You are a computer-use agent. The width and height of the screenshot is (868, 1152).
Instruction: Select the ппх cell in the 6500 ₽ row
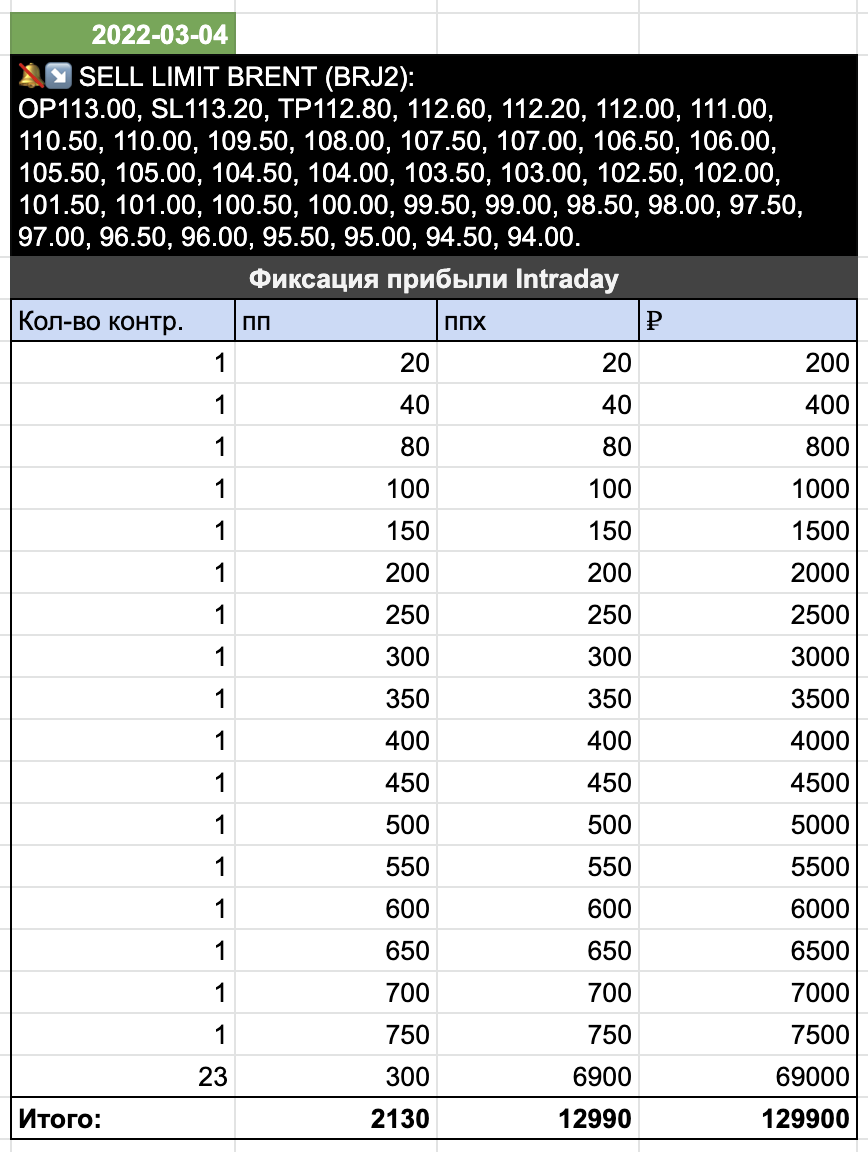pyautogui.click(x=538, y=950)
